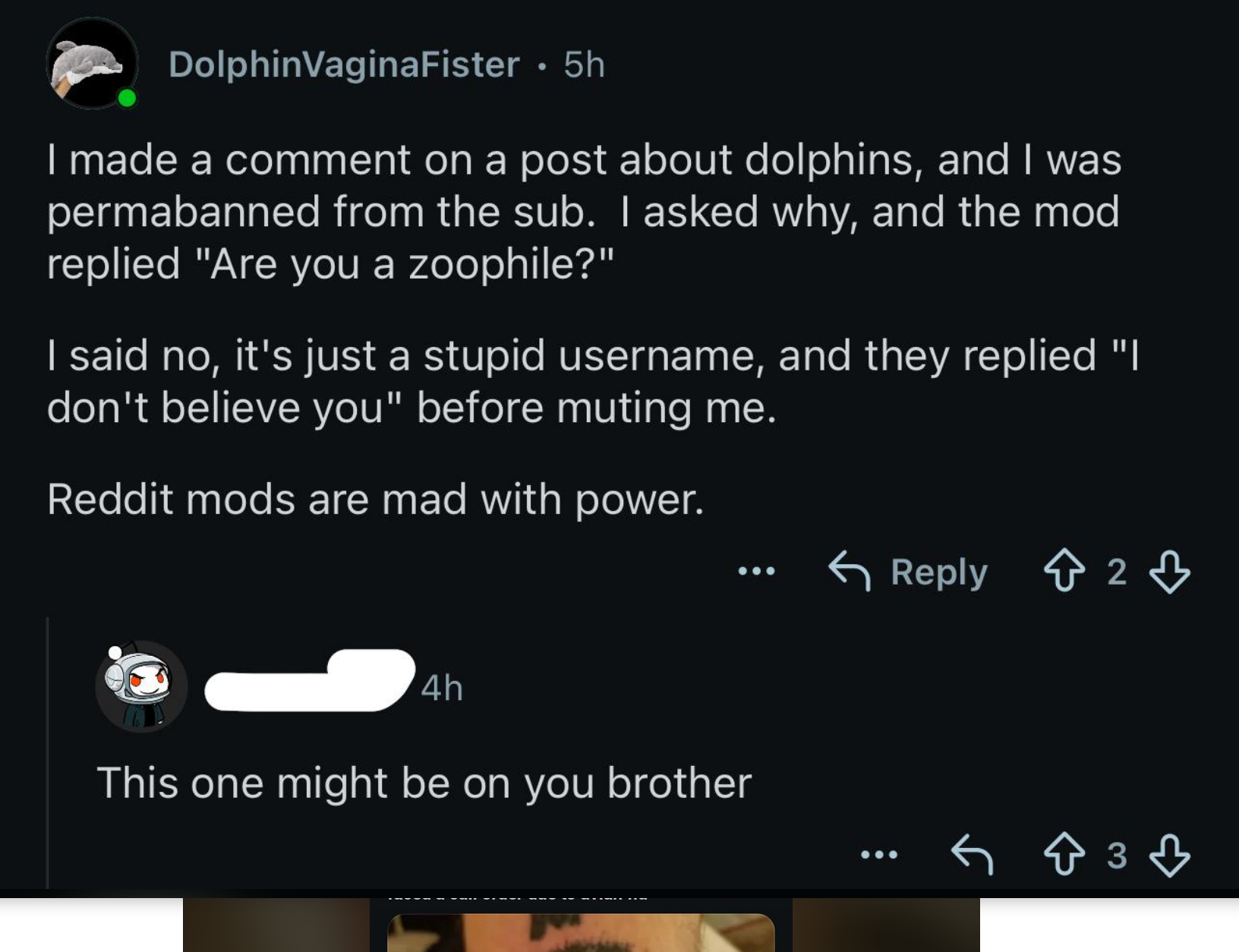Open the top commenter's username link
Screen dimensions: 1239x952
[x=344, y=65]
